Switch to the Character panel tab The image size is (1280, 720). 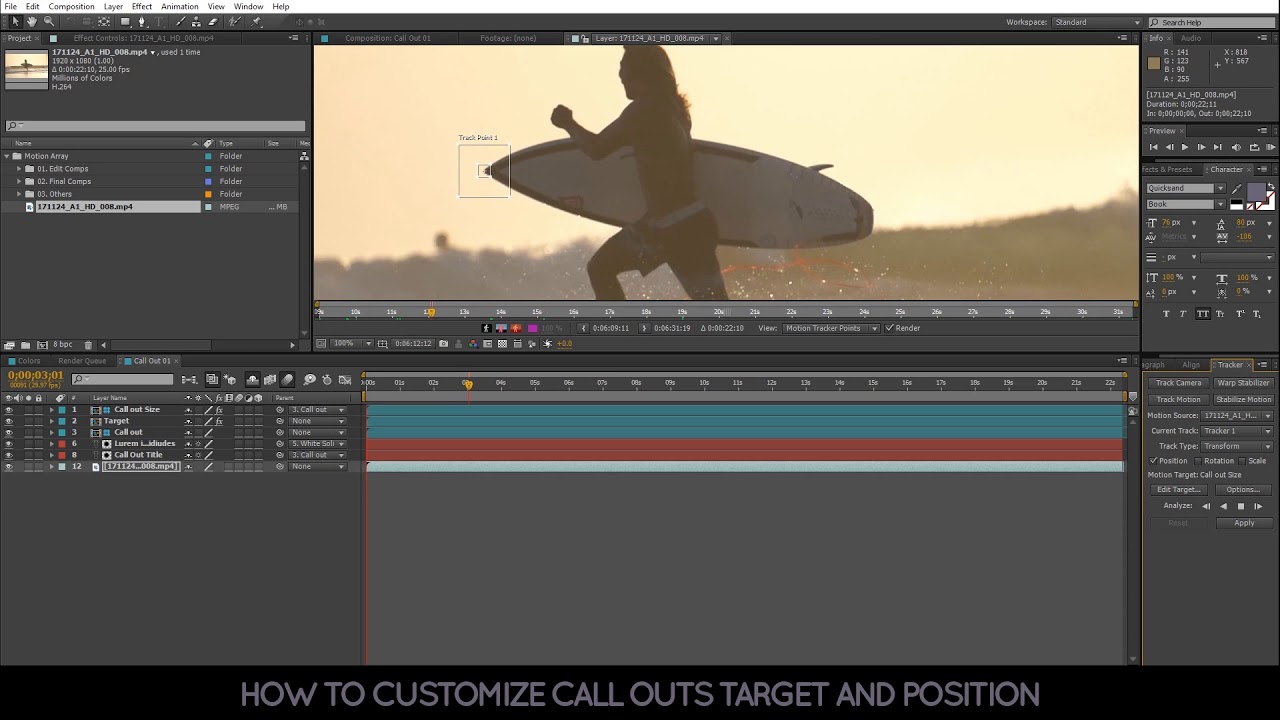(1226, 169)
